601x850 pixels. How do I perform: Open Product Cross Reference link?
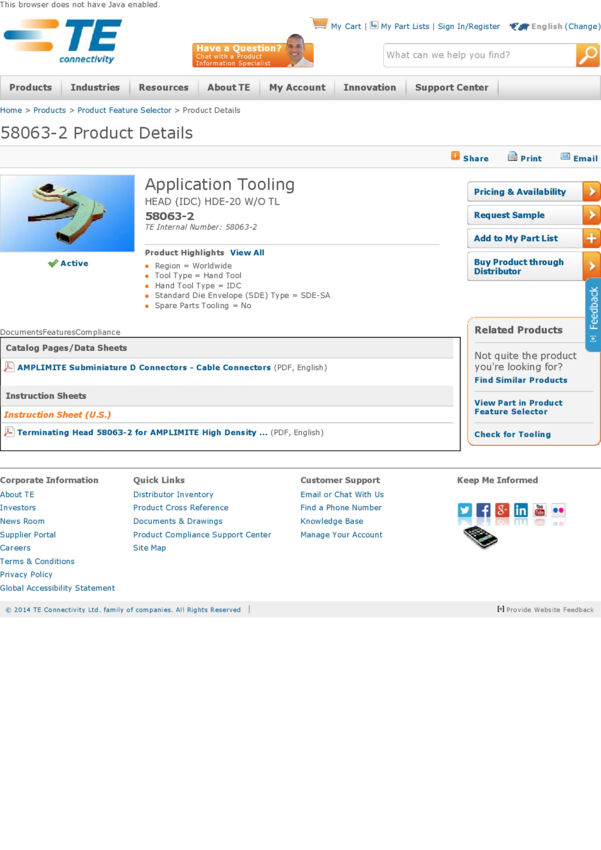coord(180,507)
